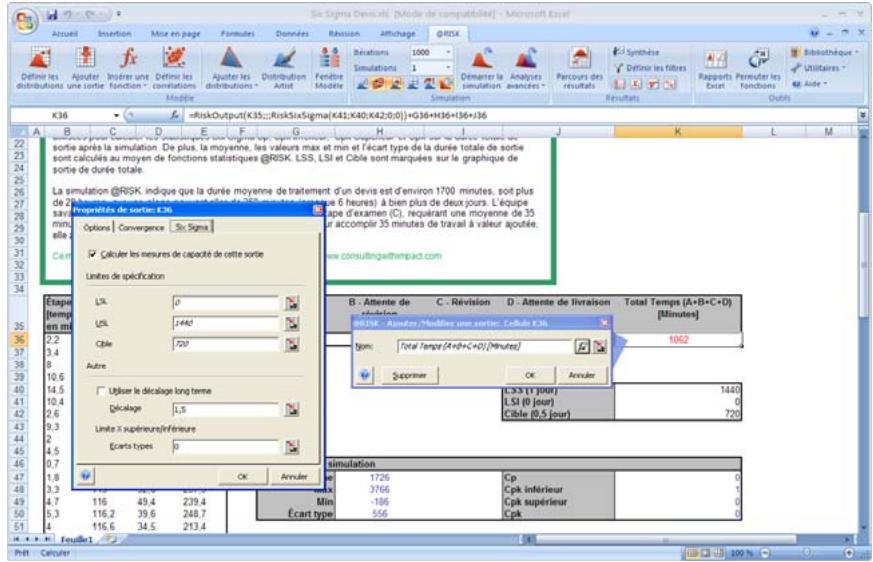Click the Supprimer button

click(x=409, y=375)
